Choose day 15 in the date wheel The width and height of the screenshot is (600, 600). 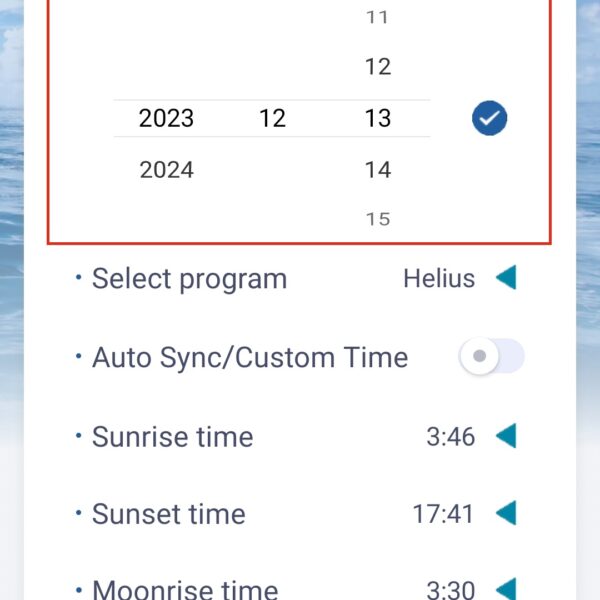coord(378,219)
